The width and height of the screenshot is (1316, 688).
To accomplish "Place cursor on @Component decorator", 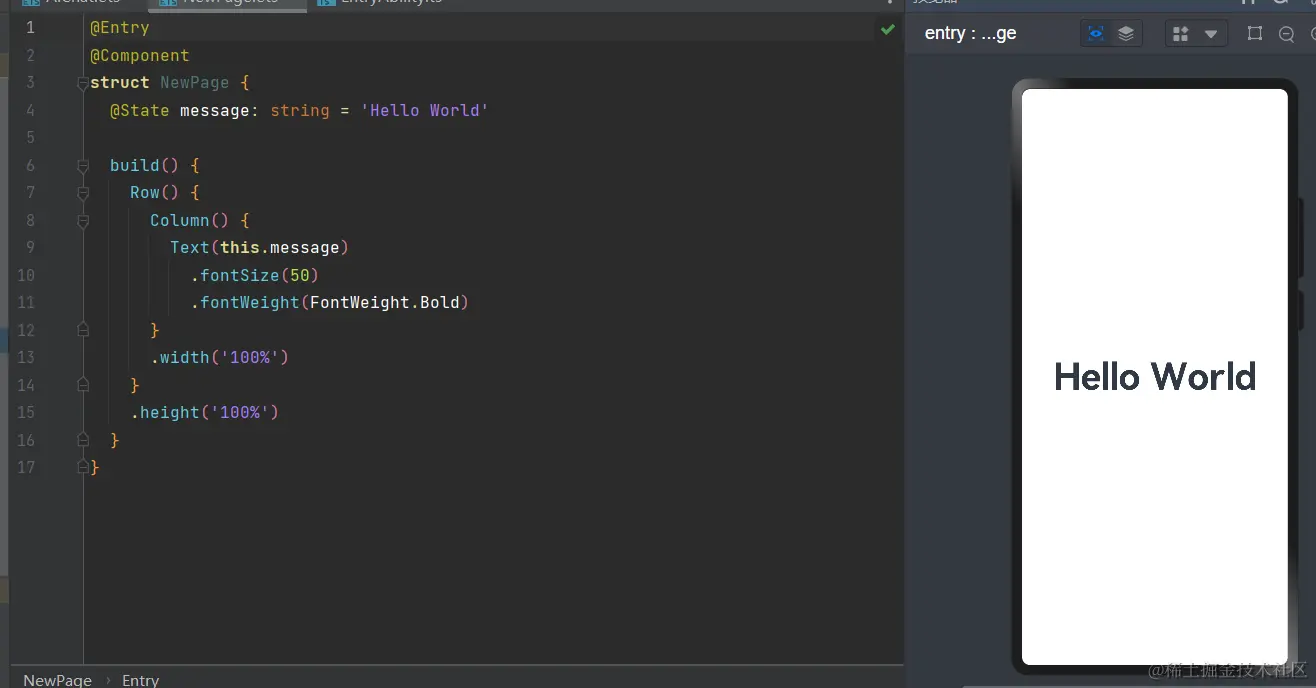I will 139,56.
